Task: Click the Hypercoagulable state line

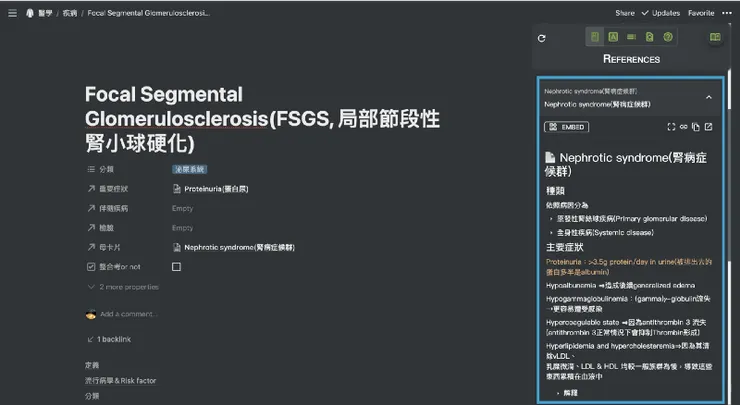Action: point(626,328)
